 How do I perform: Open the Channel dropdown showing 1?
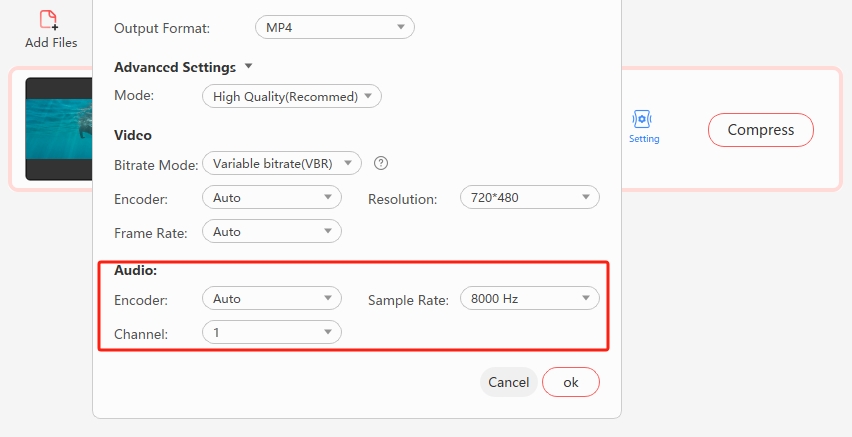pos(272,332)
